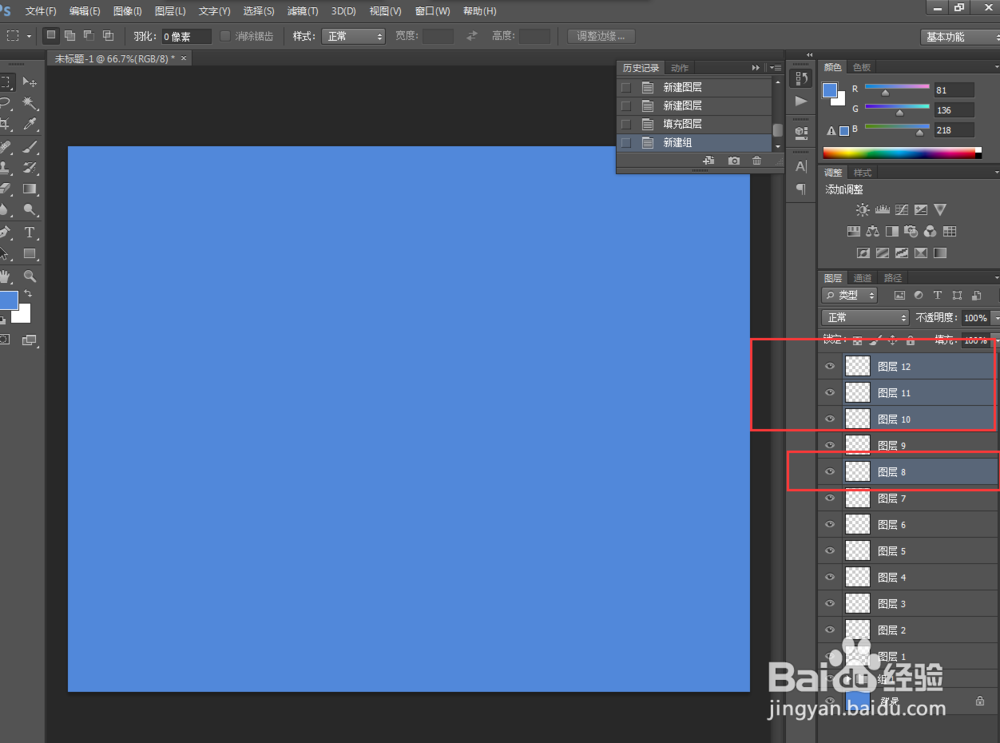Image resolution: width=1000 pixels, height=743 pixels.
Task: Set history brush source for 填充图层
Action: (x=626, y=124)
